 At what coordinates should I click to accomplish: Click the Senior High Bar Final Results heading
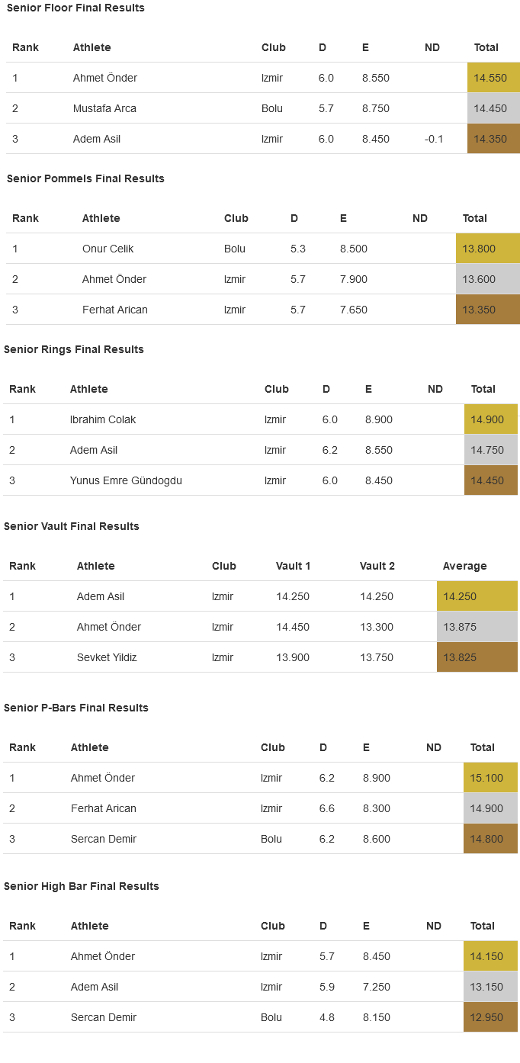81,887
